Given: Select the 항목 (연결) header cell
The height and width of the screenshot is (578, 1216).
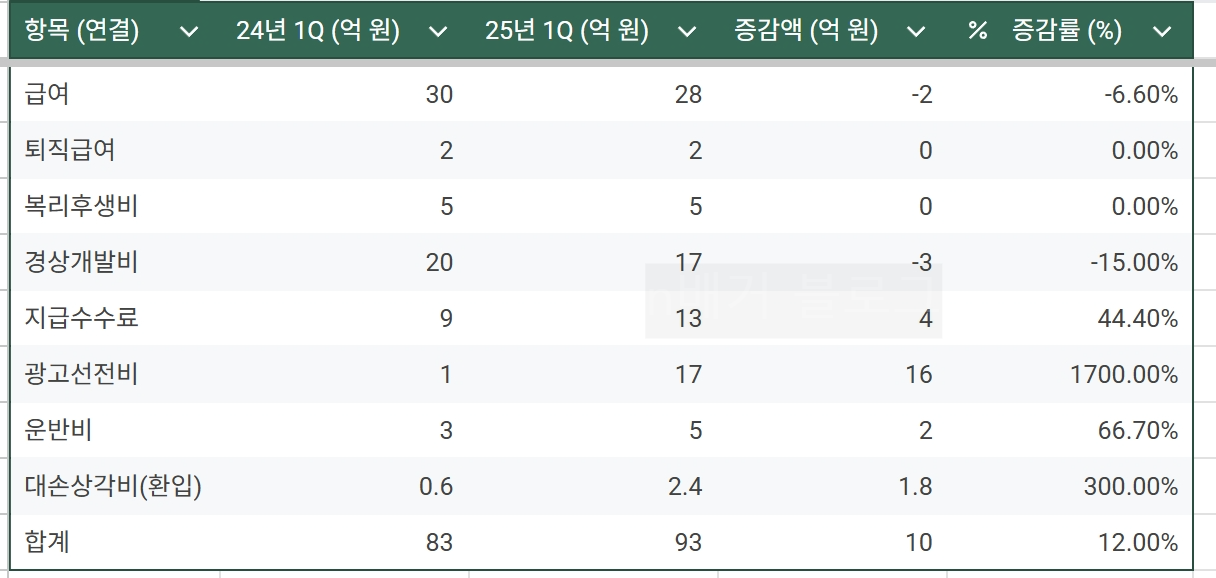Looking at the screenshot, I should (x=113, y=31).
